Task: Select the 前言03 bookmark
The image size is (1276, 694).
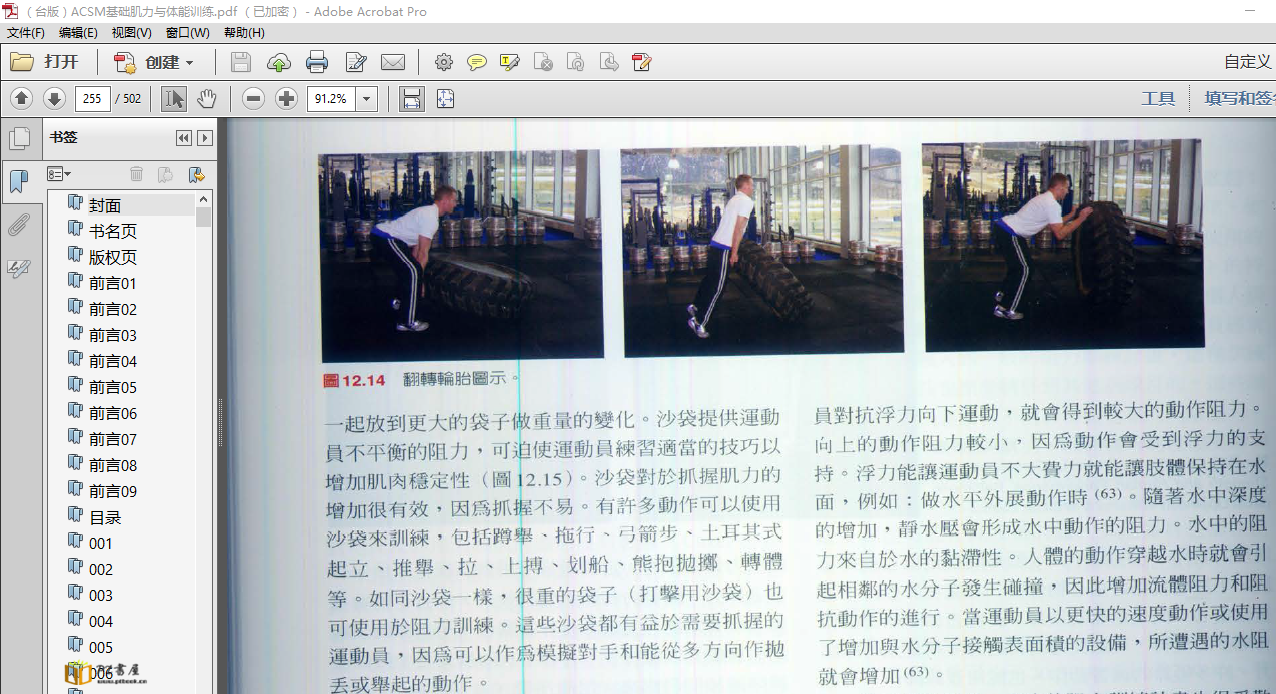Action: pos(113,335)
